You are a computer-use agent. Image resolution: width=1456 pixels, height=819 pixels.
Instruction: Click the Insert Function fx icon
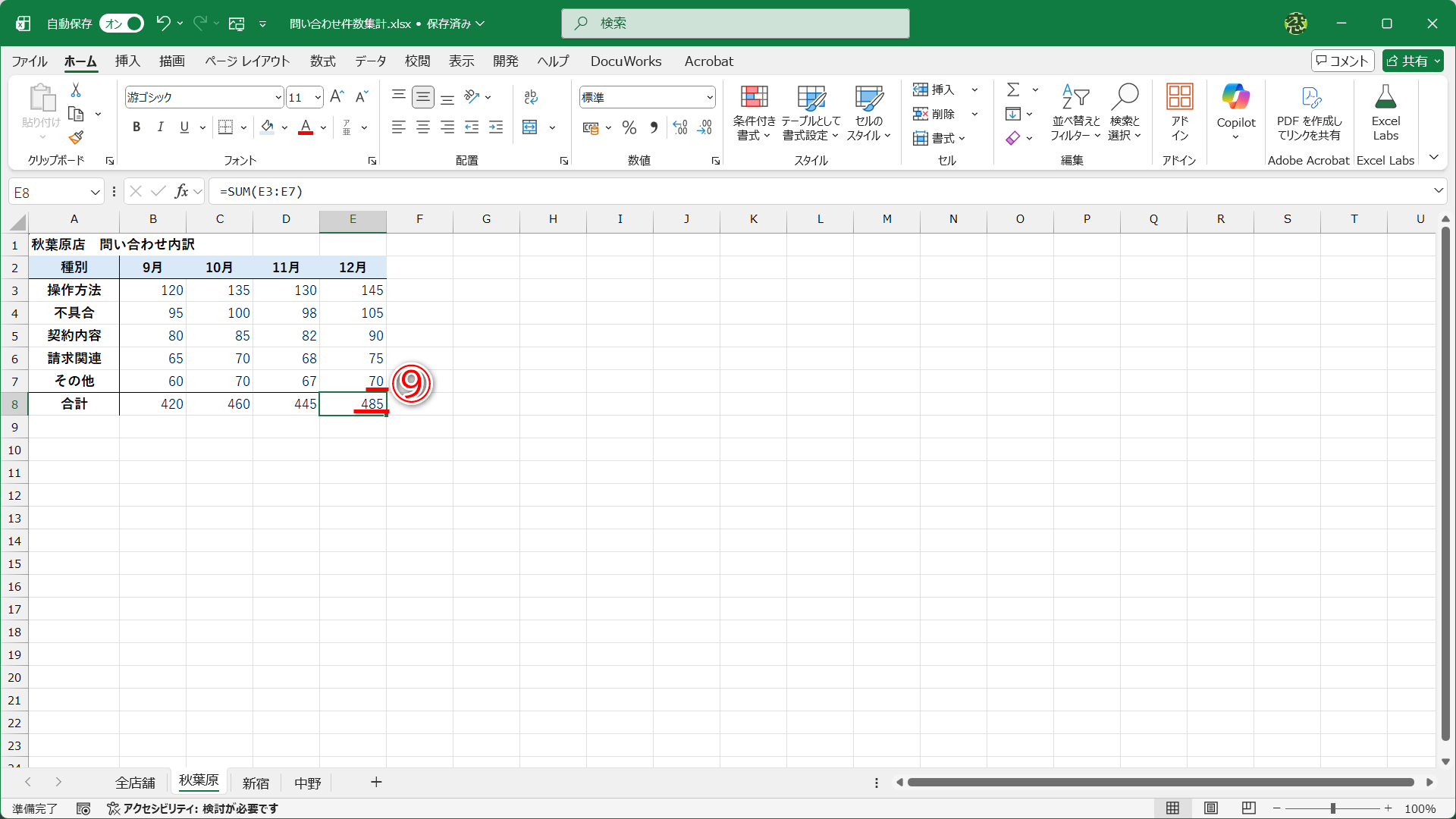[x=181, y=191]
